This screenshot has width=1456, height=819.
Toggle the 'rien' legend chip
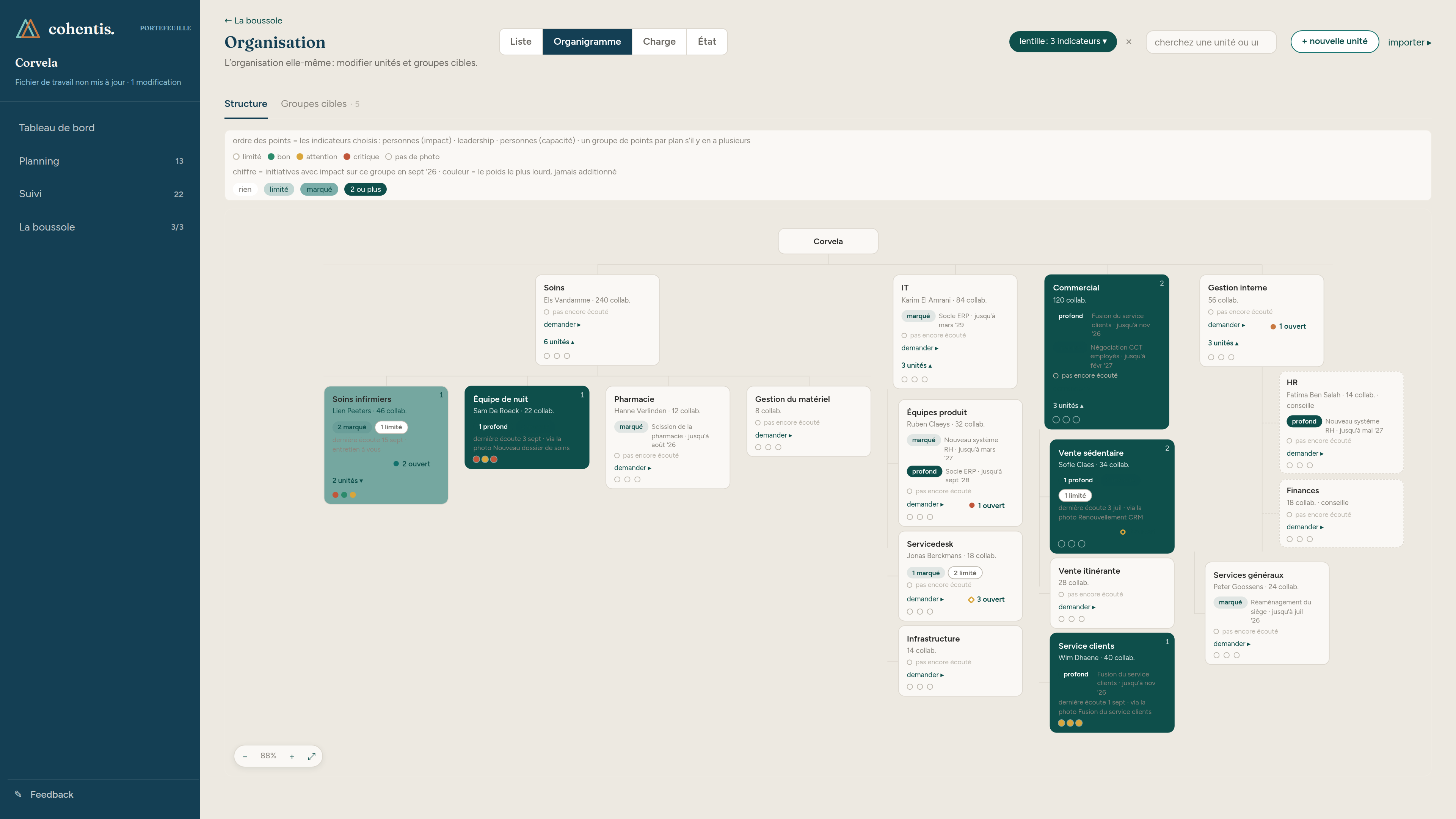point(245,189)
